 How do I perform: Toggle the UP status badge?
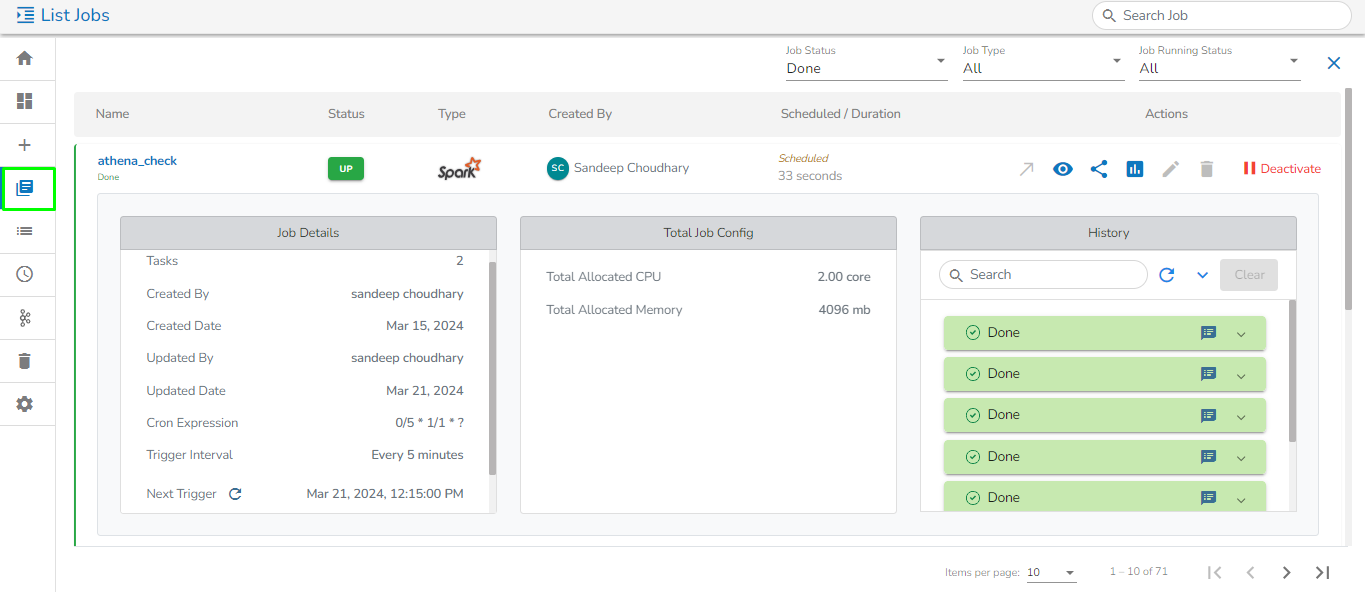click(x=345, y=169)
